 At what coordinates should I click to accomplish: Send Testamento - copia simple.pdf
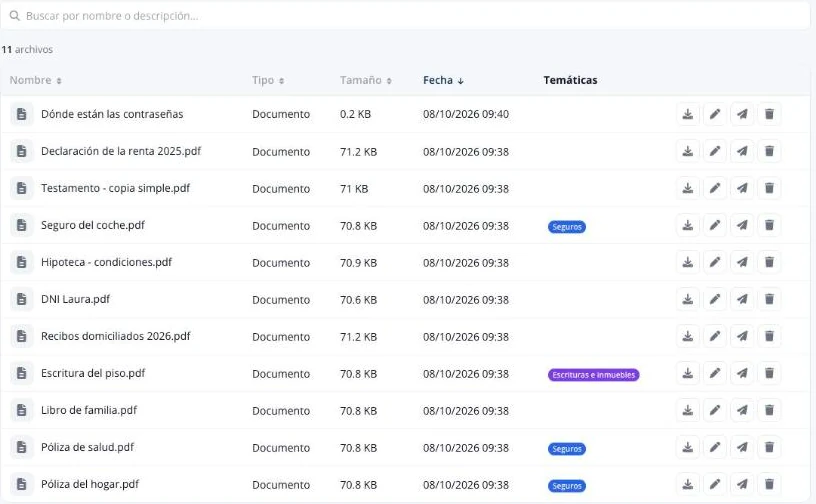[742, 188]
